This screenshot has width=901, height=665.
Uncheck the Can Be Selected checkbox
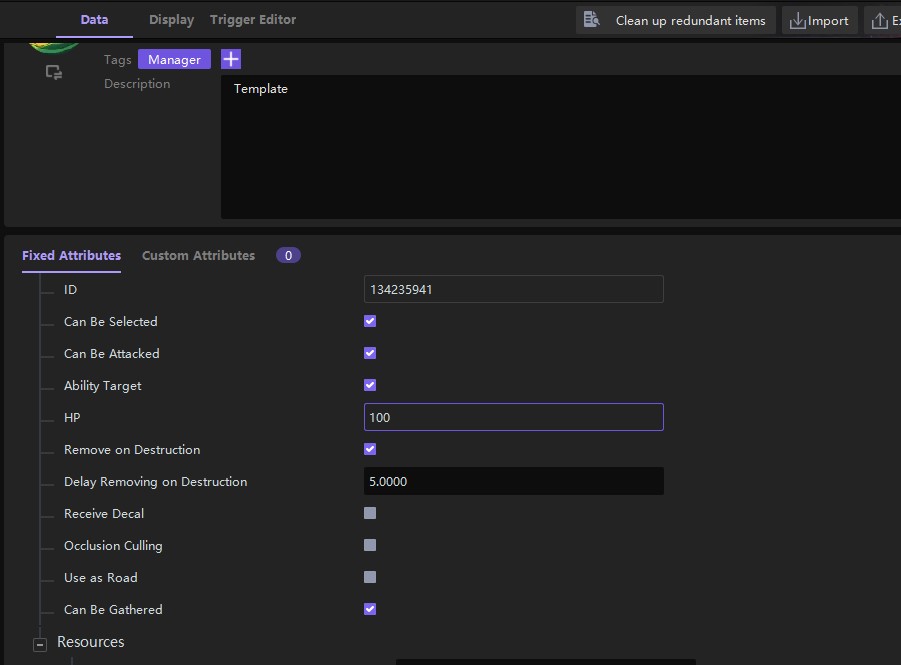click(370, 321)
